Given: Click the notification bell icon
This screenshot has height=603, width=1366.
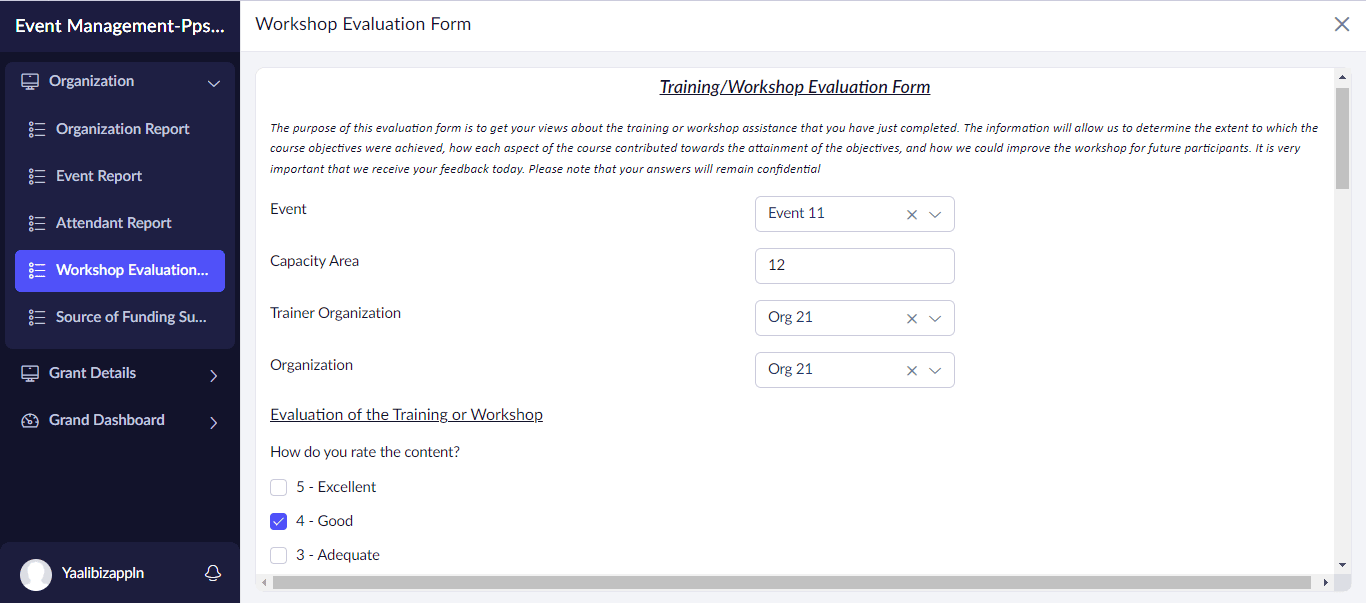Looking at the screenshot, I should click(x=212, y=573).
